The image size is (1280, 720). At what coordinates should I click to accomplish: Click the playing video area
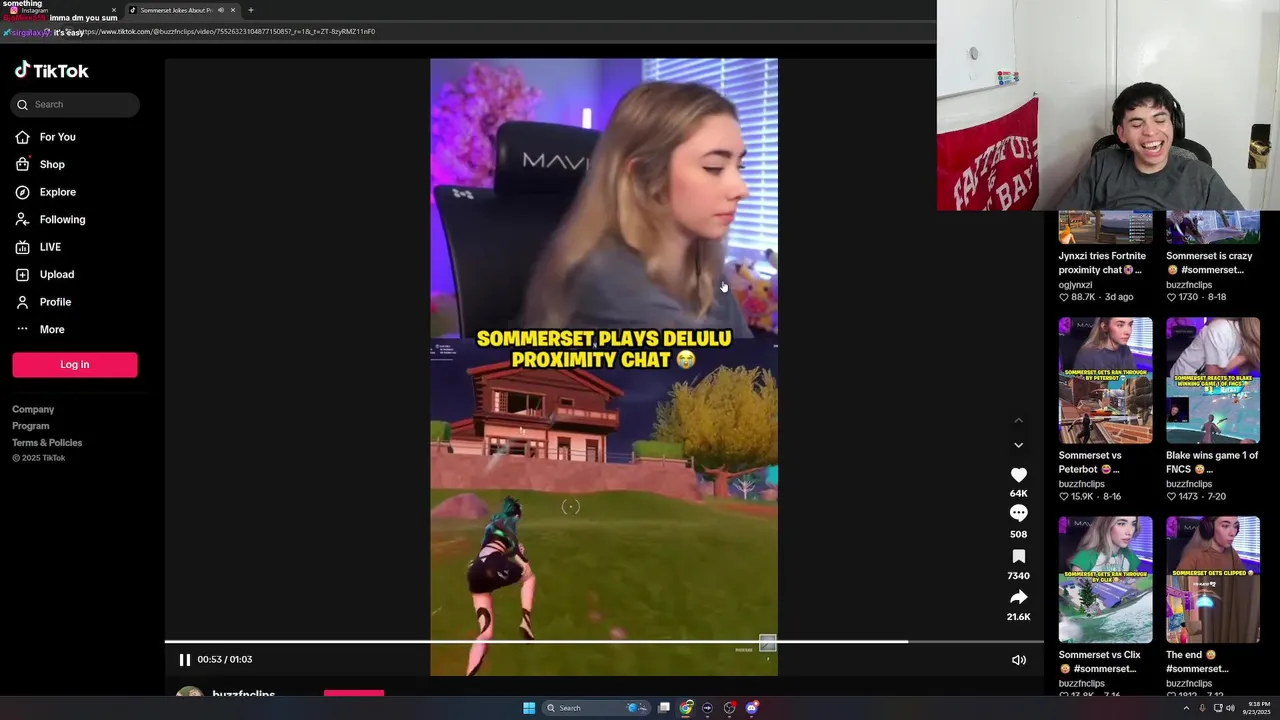[604, 367]
